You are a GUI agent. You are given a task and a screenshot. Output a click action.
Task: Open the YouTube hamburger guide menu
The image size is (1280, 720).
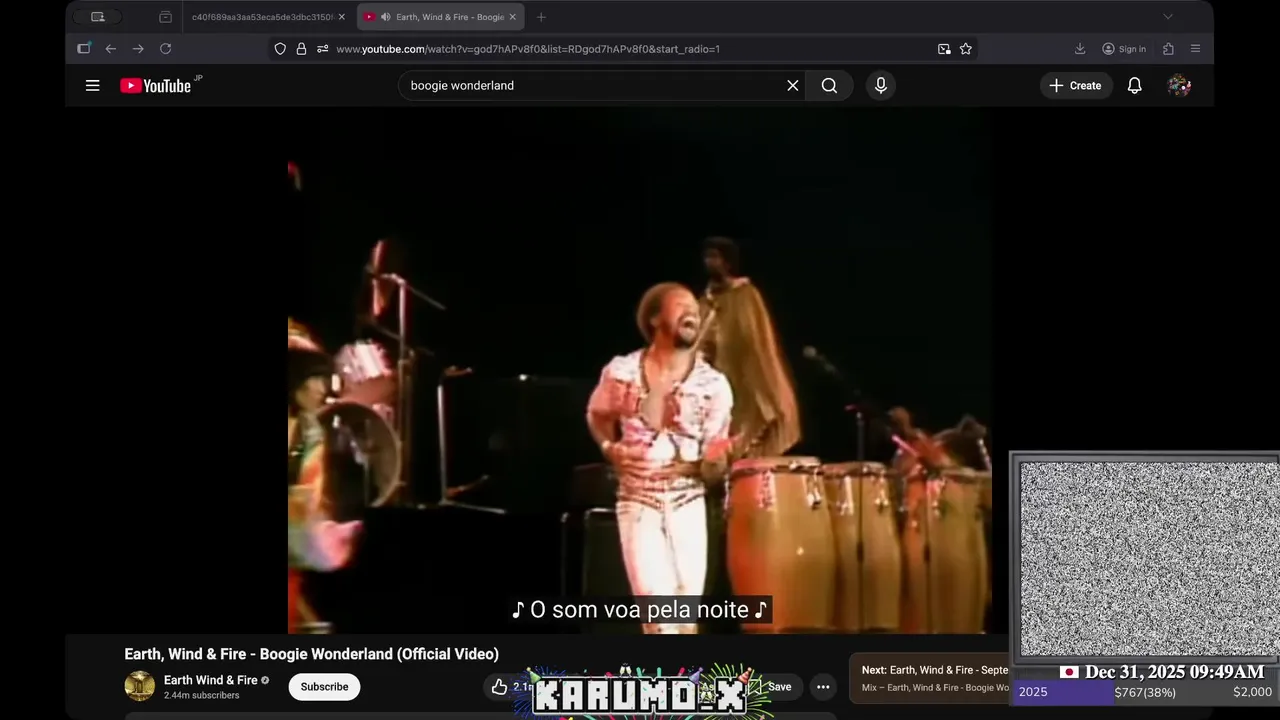92,86
